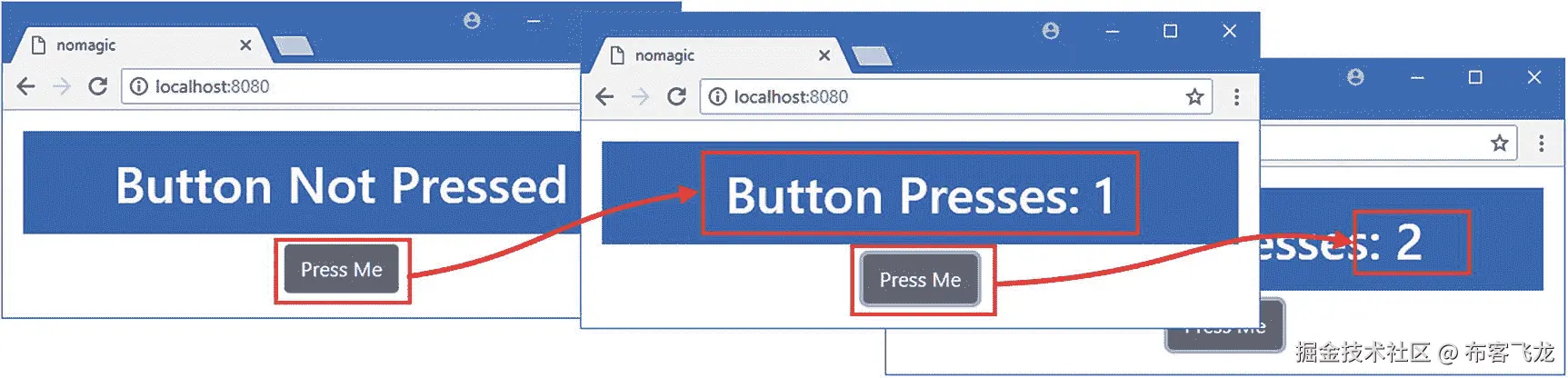Maximize the middle browser window
The image size is (1568, 378).
(1170, 31)
